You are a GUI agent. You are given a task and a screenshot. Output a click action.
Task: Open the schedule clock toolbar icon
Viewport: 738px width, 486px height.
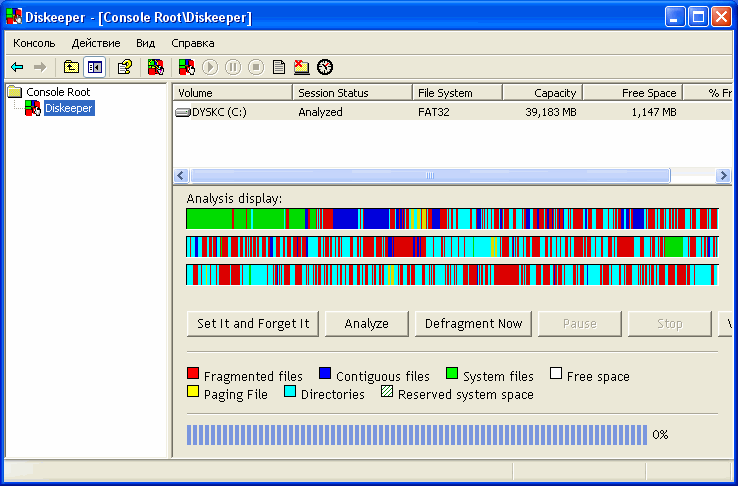pos(325,67)
